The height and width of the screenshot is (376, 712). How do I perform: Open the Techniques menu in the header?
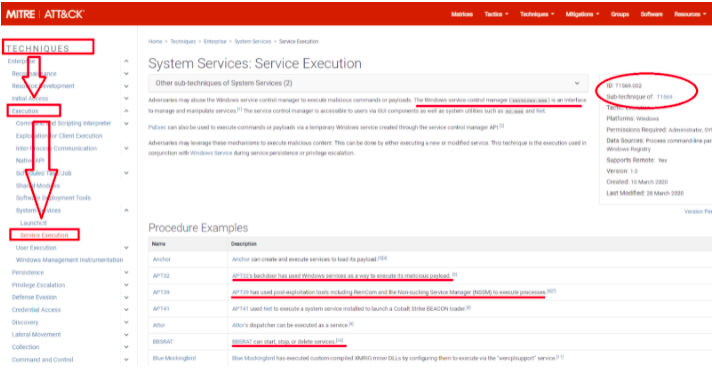[537, 15]
